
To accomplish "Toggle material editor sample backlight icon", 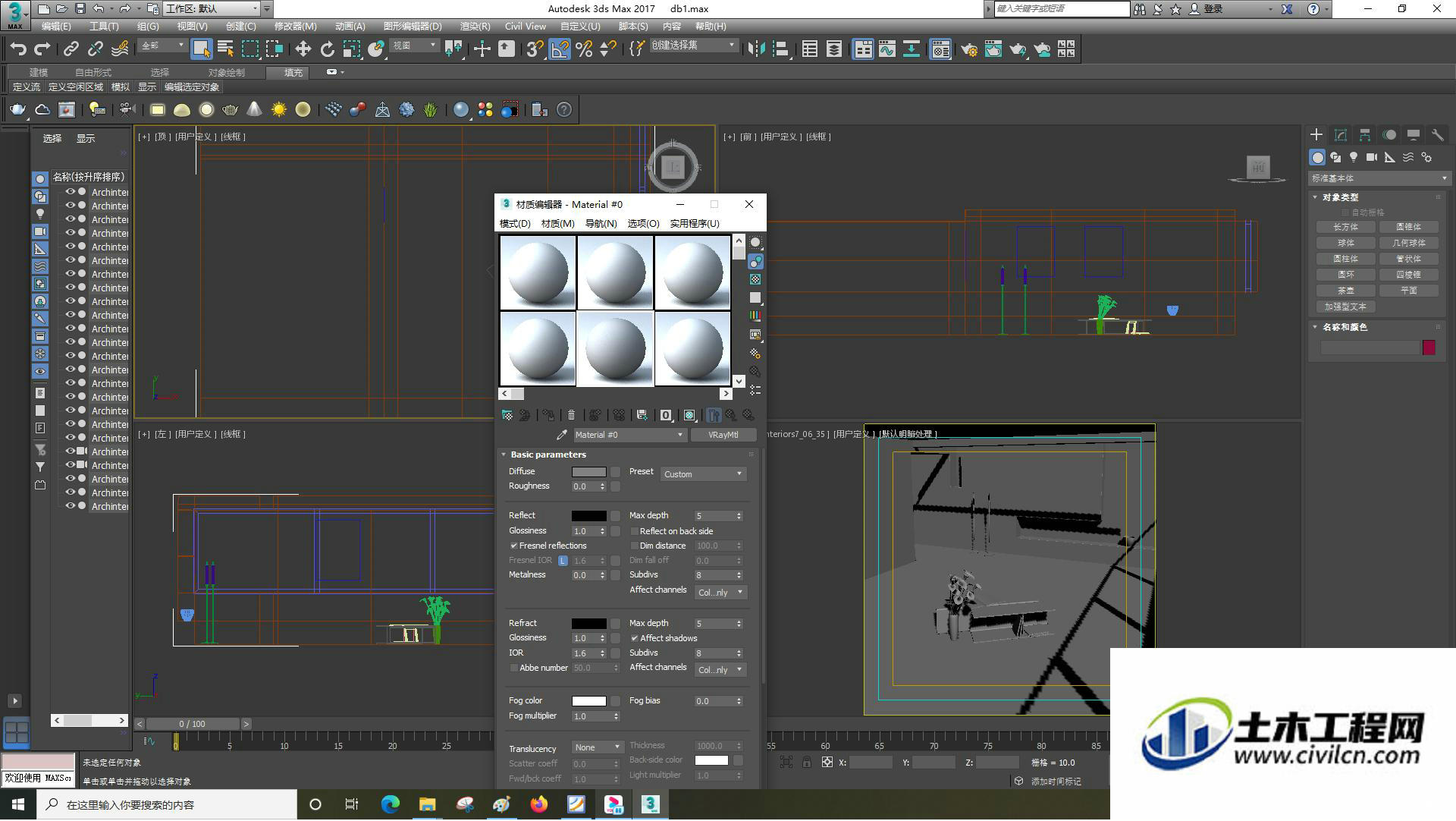I will pyautogui.click(x=755, y=262).
